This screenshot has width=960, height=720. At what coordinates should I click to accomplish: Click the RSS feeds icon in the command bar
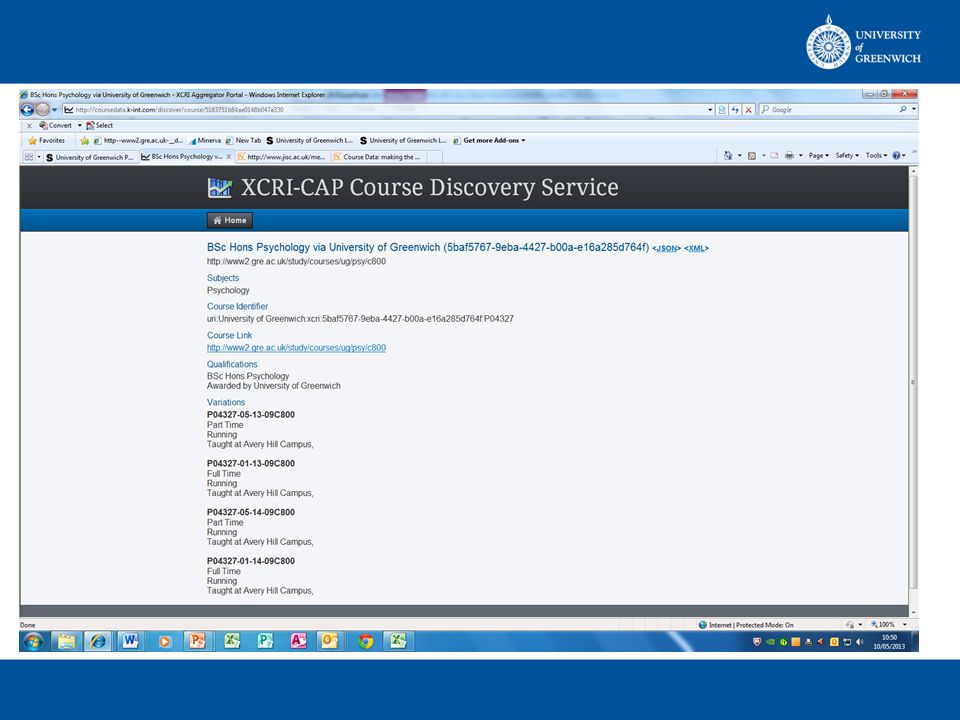point(752,156)
